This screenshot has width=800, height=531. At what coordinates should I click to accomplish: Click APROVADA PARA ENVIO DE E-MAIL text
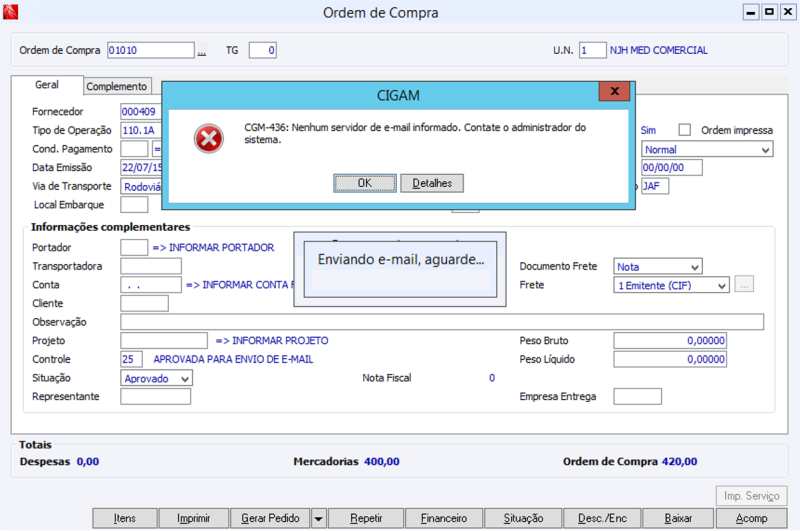[x=234, y=359]
